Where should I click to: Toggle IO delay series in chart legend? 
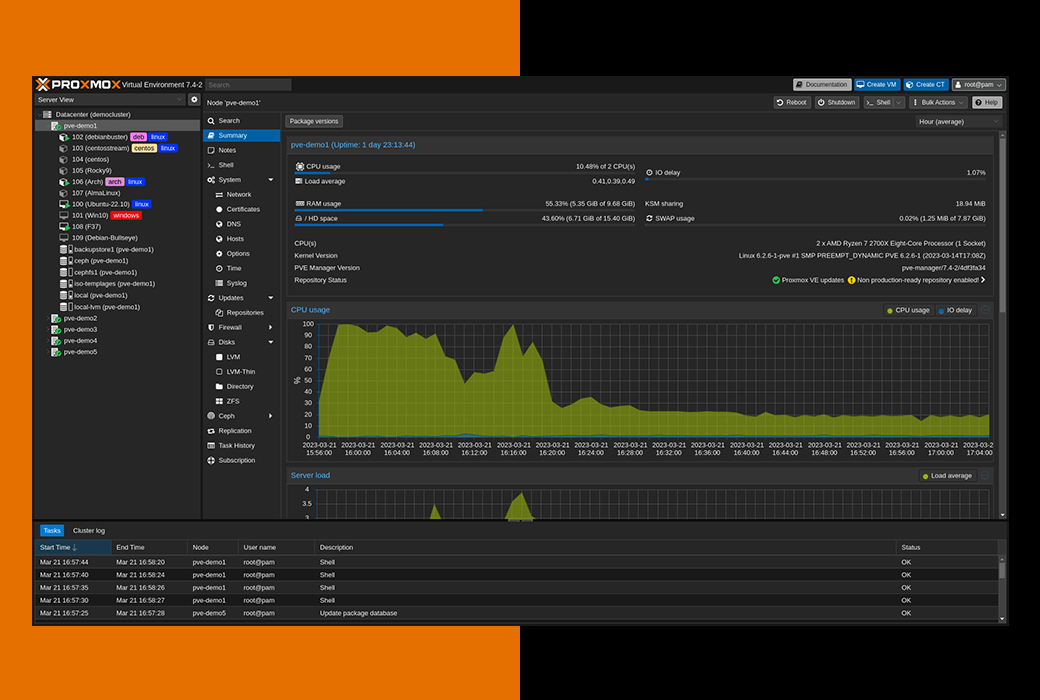955,310
